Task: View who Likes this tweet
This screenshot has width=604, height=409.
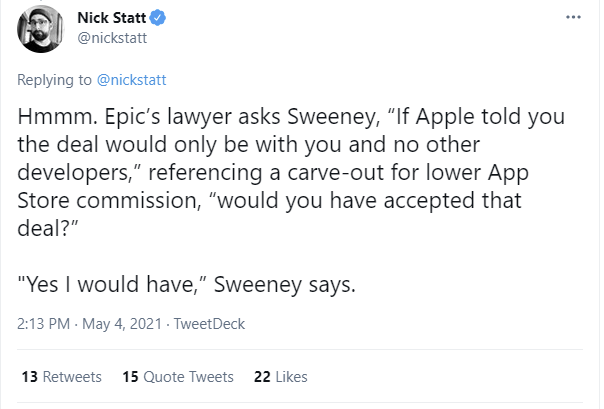Action: [x=293, y=377]
